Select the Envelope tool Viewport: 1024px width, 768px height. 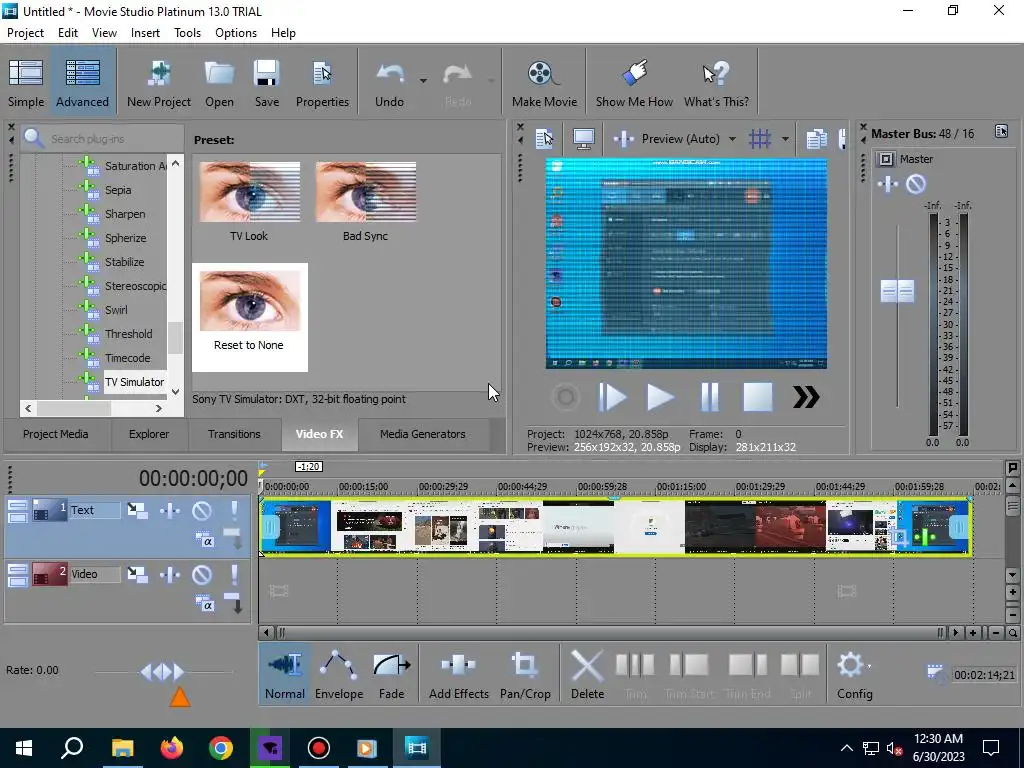point(338,674)
